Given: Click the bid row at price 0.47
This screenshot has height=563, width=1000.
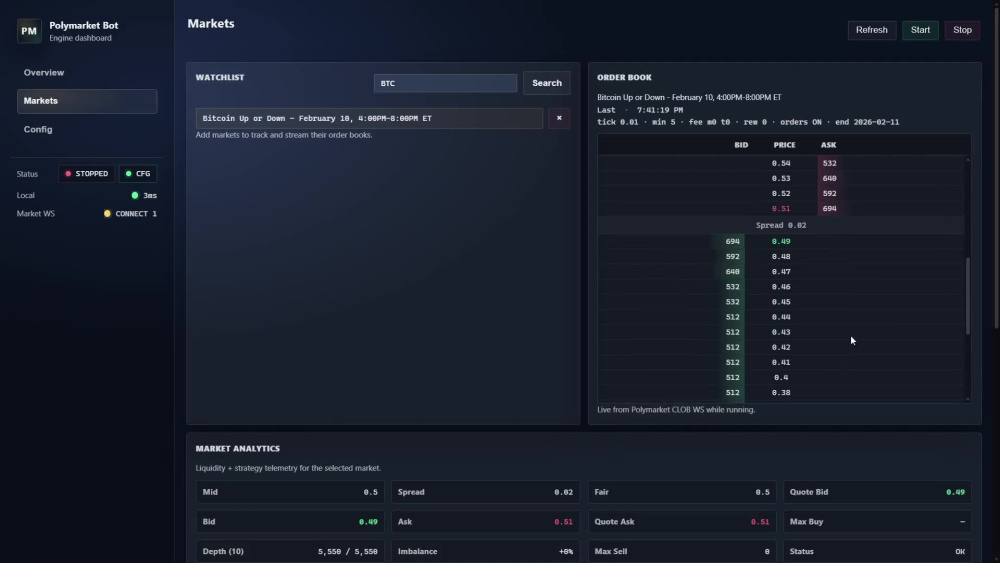Looking at the screenshot, I should coord(781,272).
